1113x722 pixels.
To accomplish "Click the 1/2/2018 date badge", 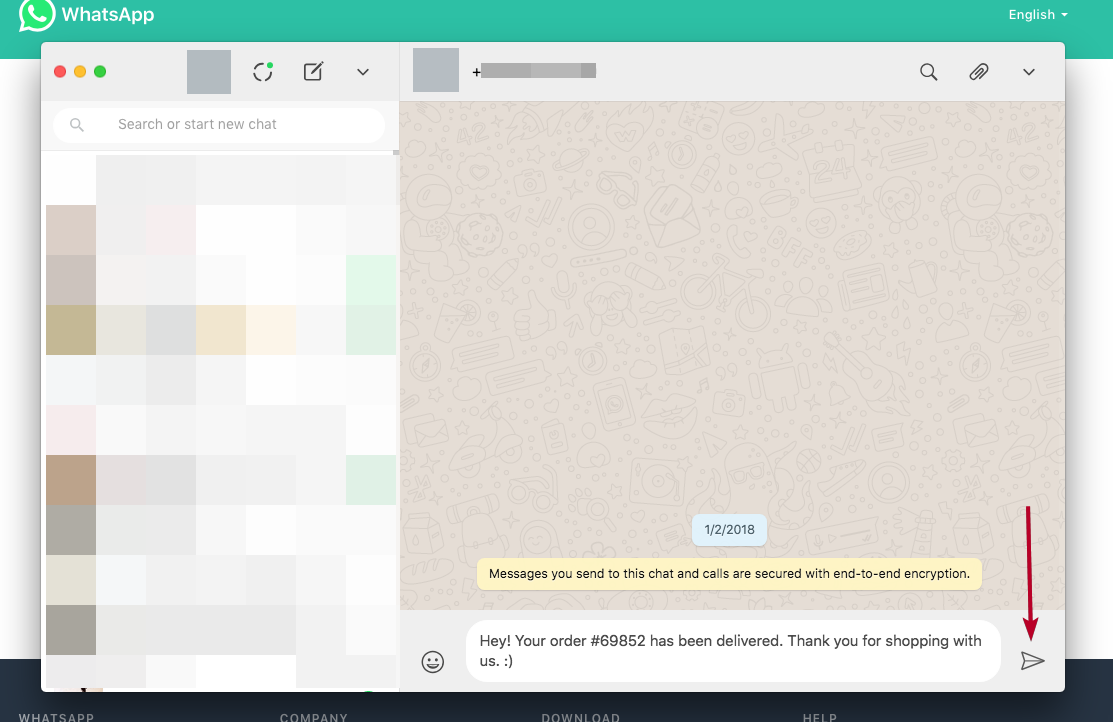I will pyautogui.click(x=729, y=530).
